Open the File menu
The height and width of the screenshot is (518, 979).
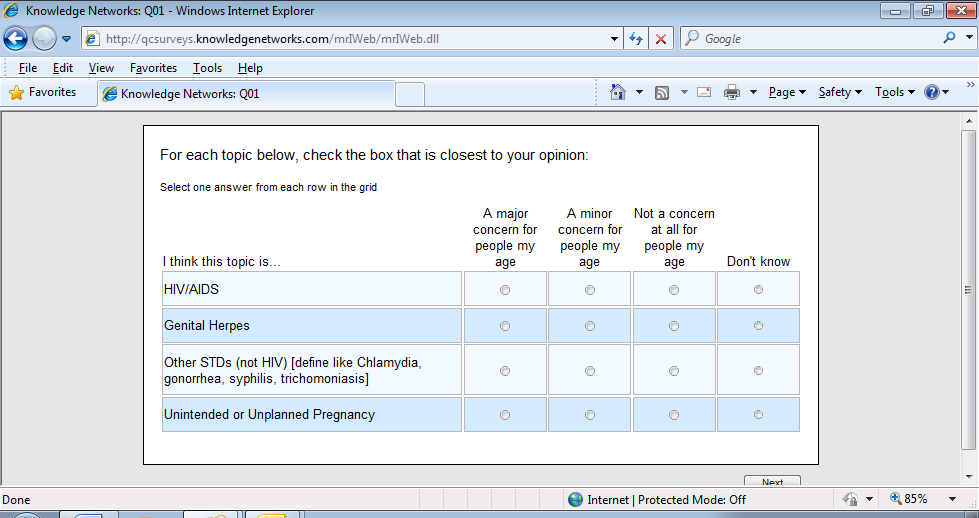(x=27, y=68)
